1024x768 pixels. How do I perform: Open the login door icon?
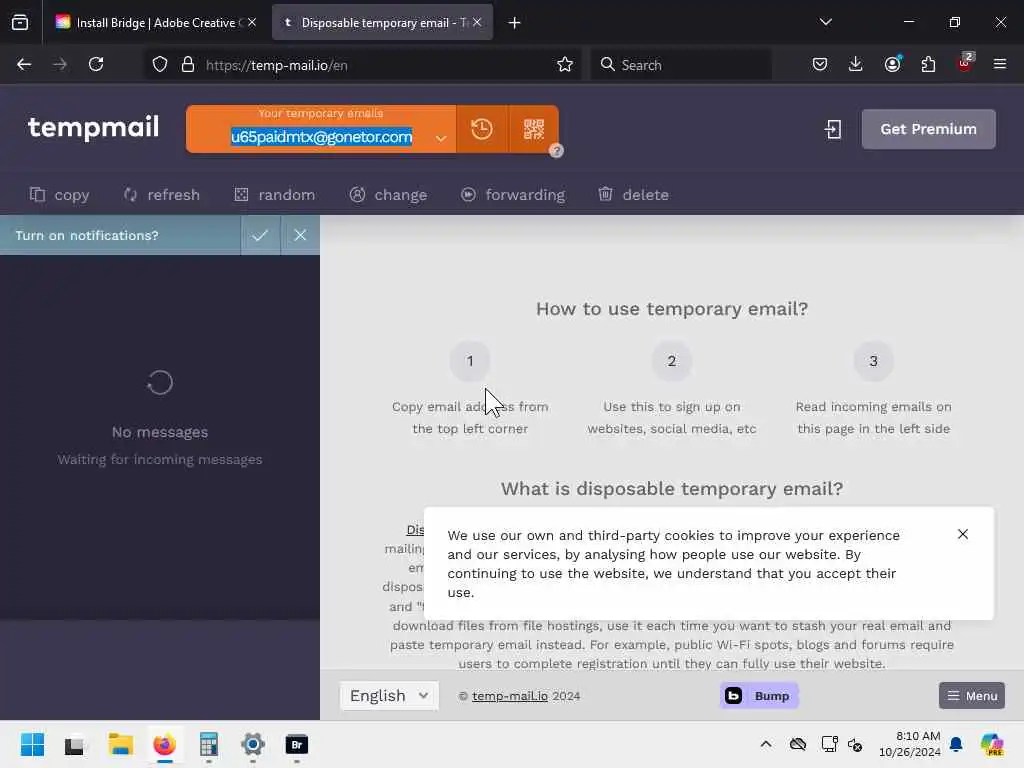(833, 129)
